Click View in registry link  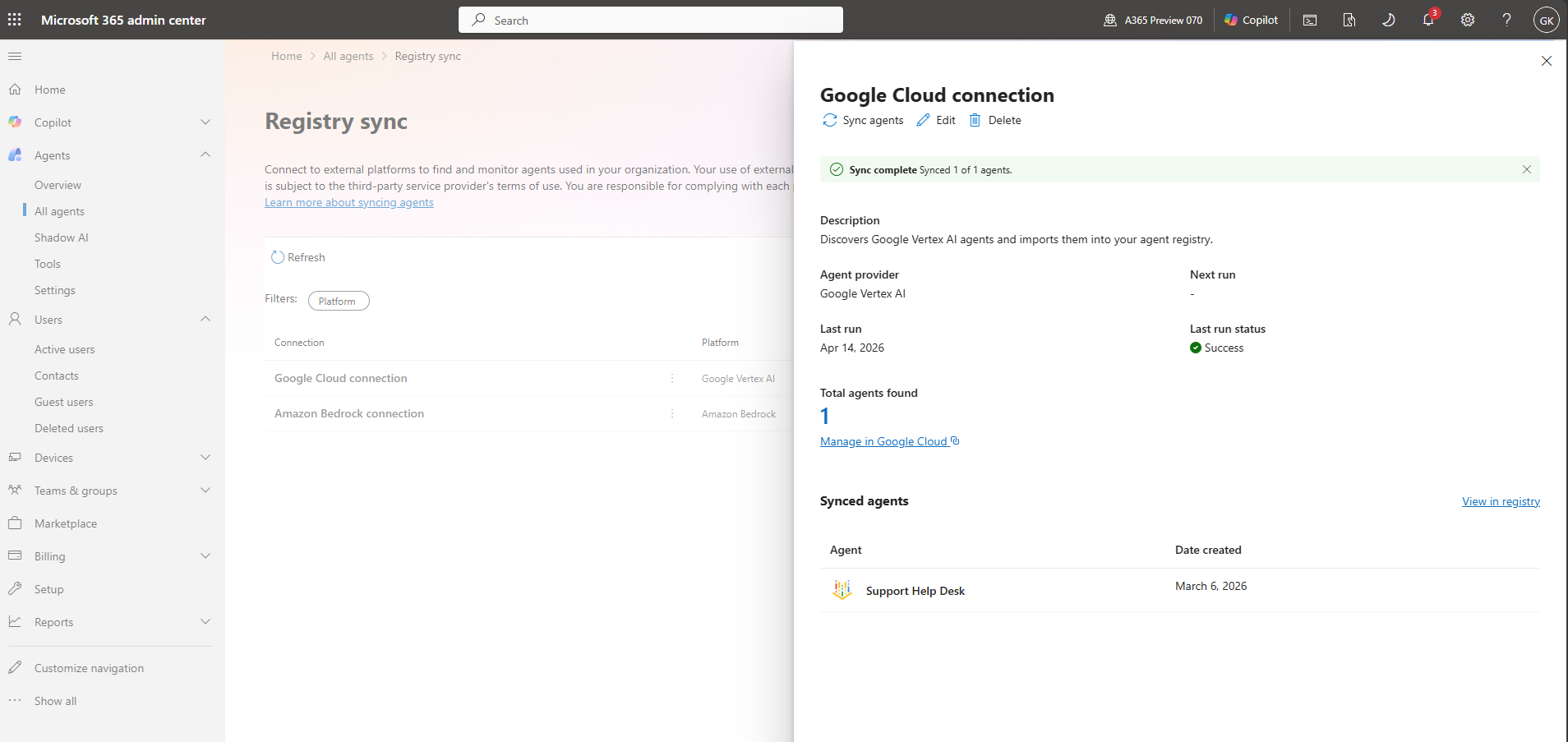point(1501,501)
